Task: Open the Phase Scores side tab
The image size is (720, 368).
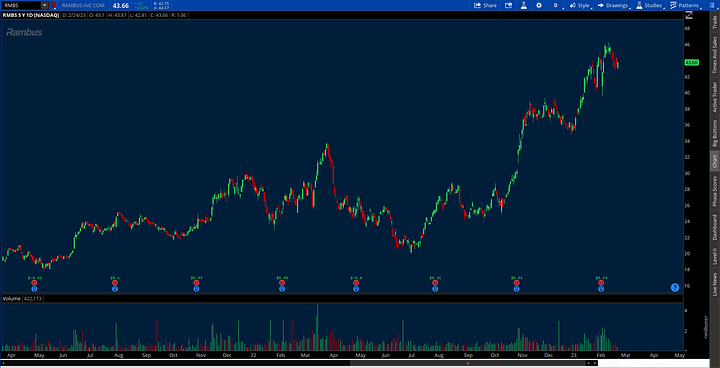Action: (x=714, y=190)
